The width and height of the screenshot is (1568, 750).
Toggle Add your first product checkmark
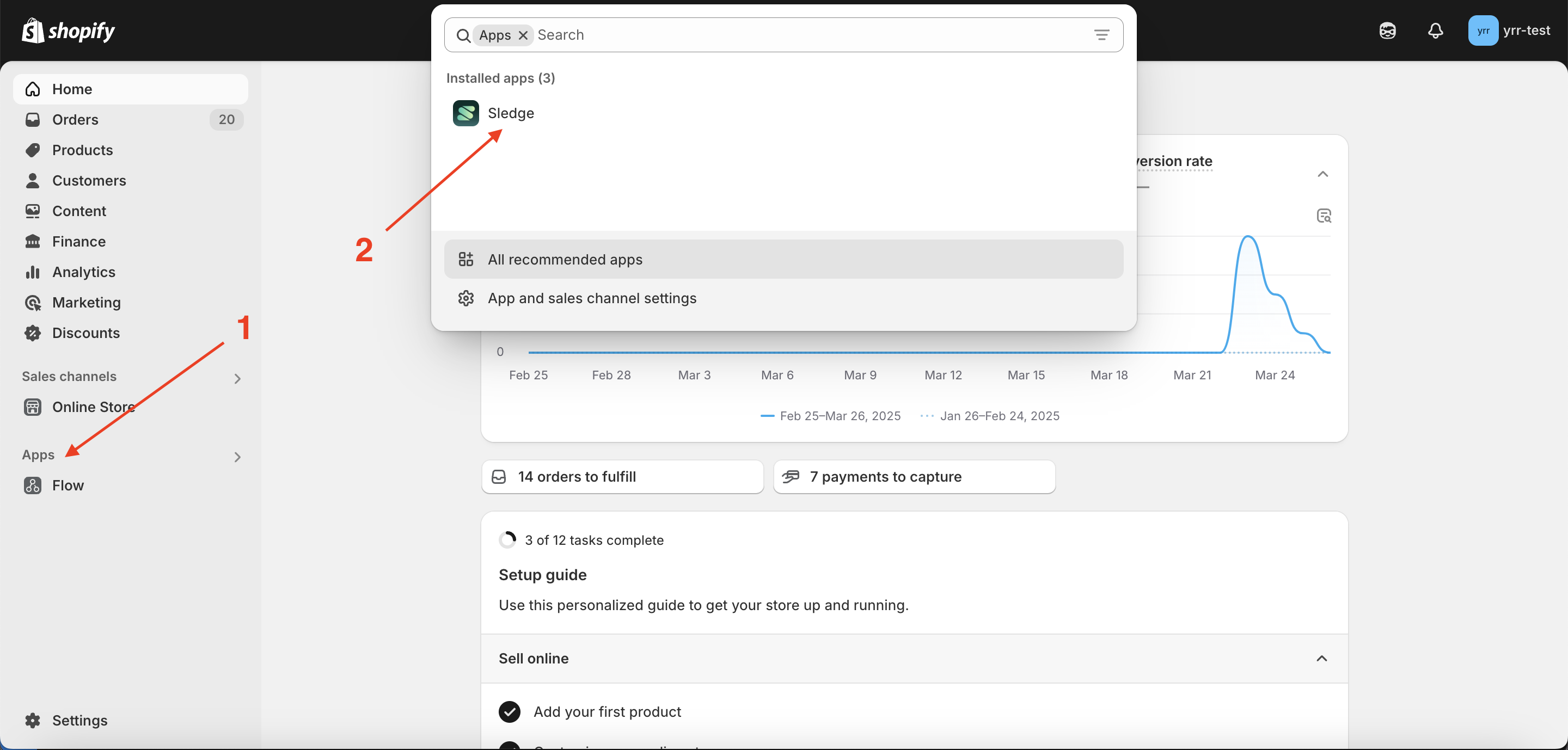509,712
